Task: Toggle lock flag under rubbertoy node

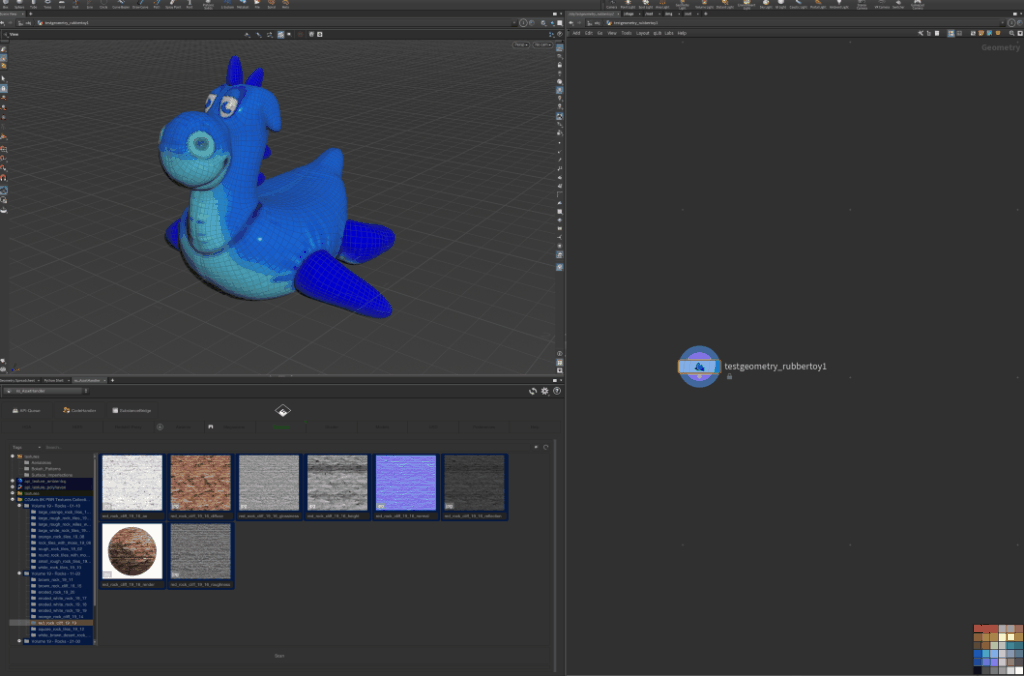Action: (x=729, y=377)
